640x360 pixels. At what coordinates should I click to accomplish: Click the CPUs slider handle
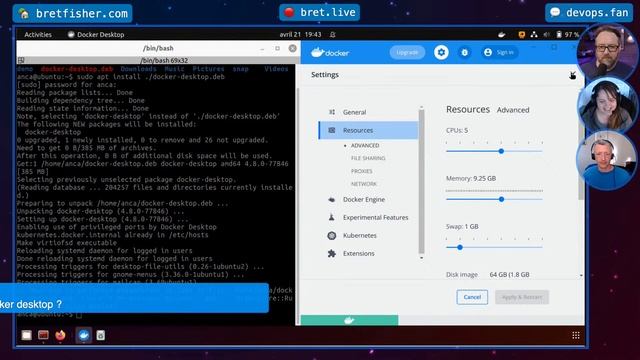[x=501, y=151]
